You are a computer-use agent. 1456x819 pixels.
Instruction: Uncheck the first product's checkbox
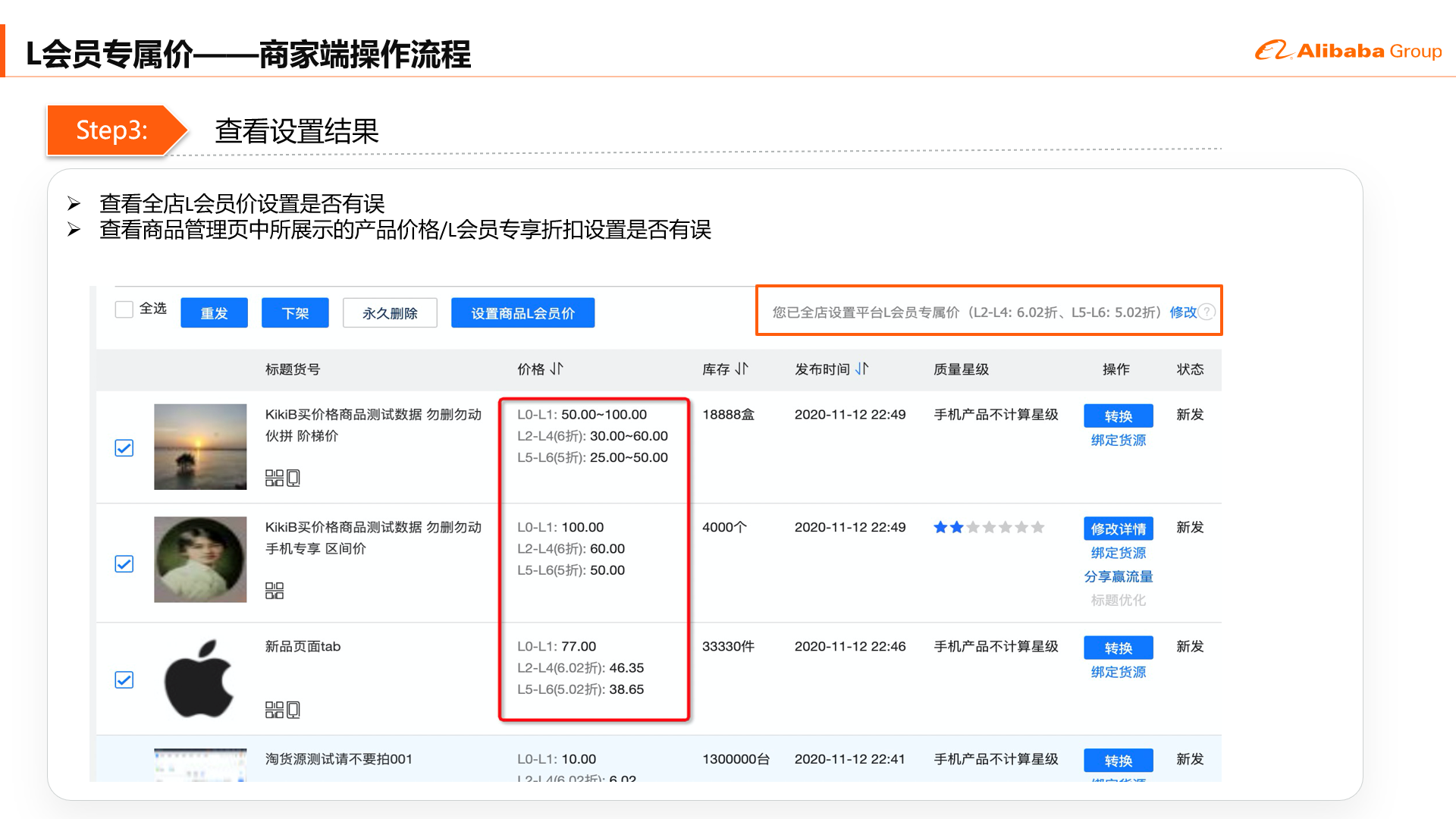click(x=124, y=448)
